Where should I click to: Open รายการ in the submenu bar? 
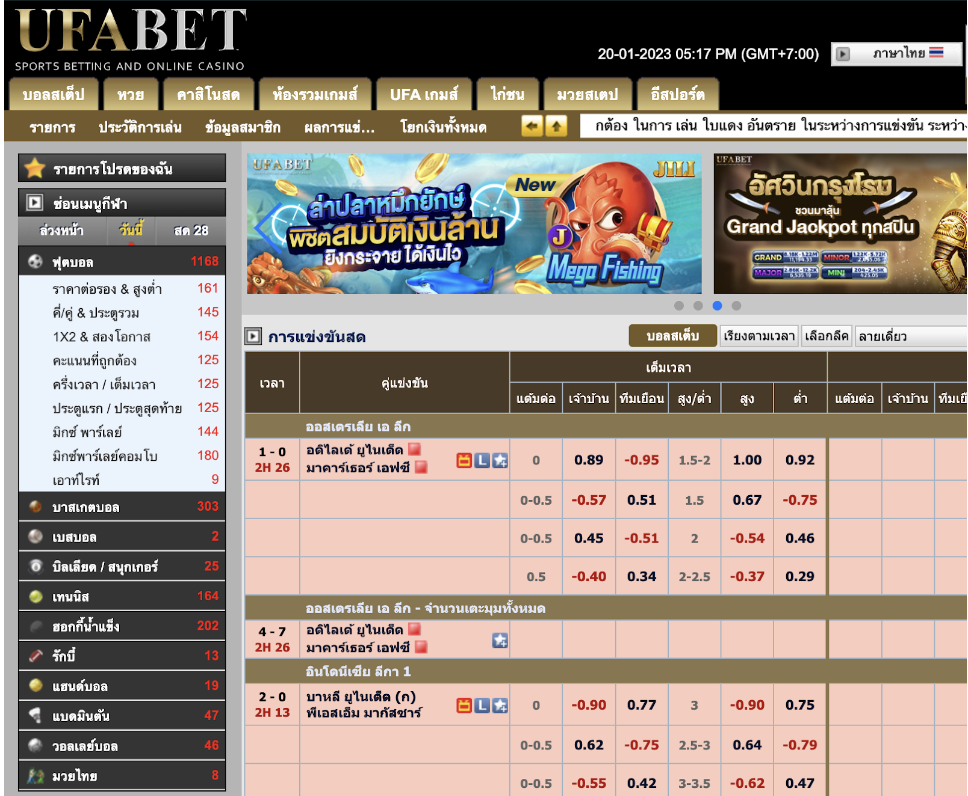[x=52, y=127]
